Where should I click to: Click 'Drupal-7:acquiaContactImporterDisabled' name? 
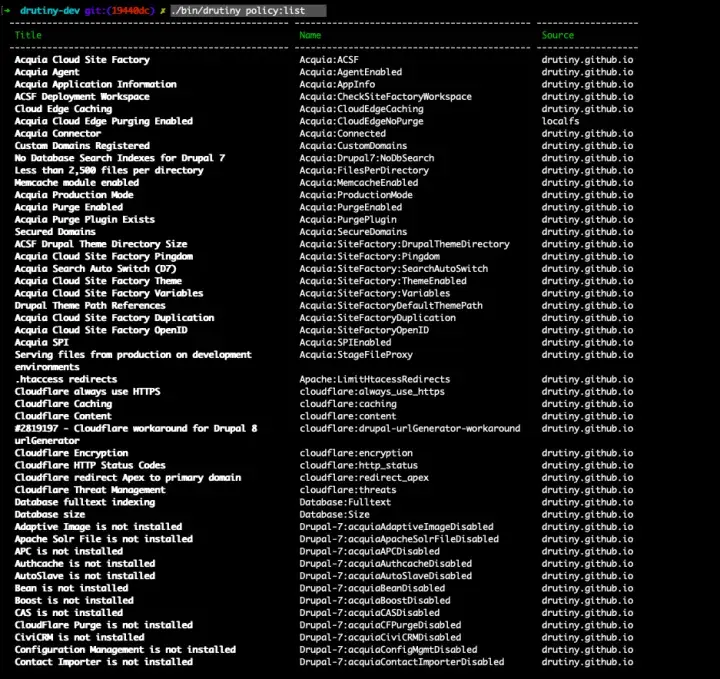pyautogui.click(x=402, y=662)
